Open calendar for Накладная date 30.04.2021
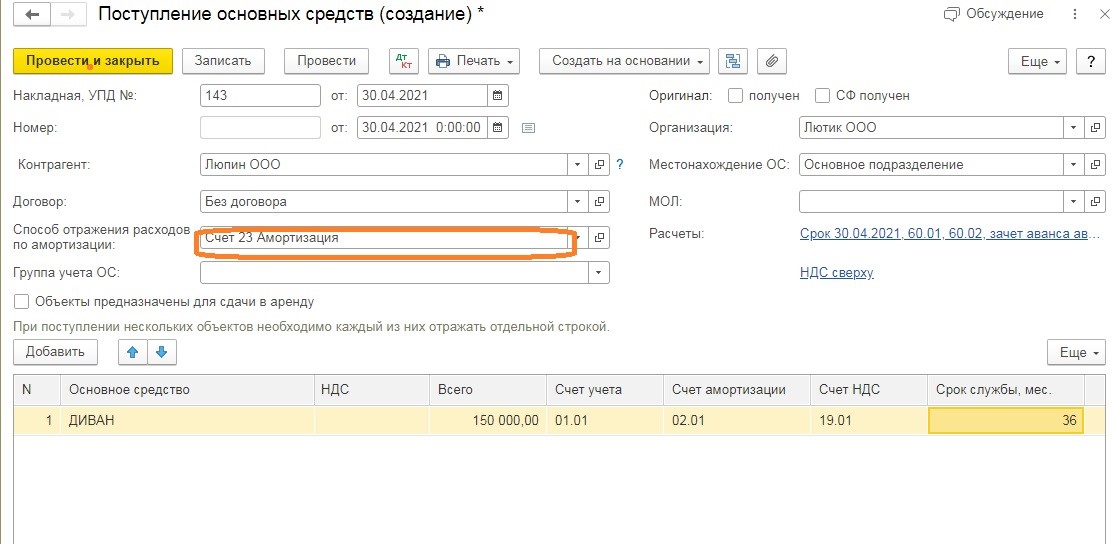1114x544 pixels. pyautogui.click(x=497, y=95)
